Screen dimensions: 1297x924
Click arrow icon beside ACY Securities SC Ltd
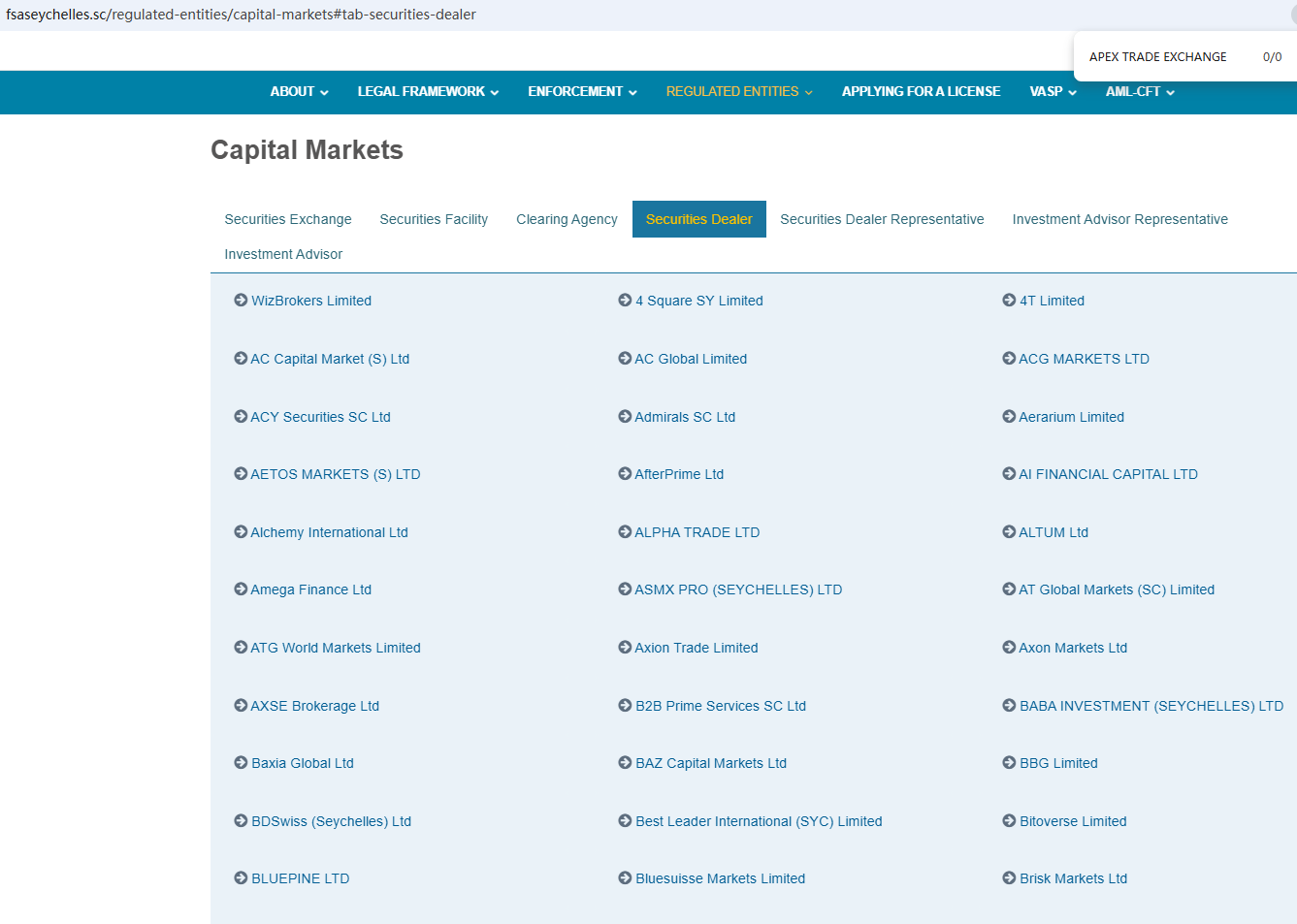coord(241,417)
